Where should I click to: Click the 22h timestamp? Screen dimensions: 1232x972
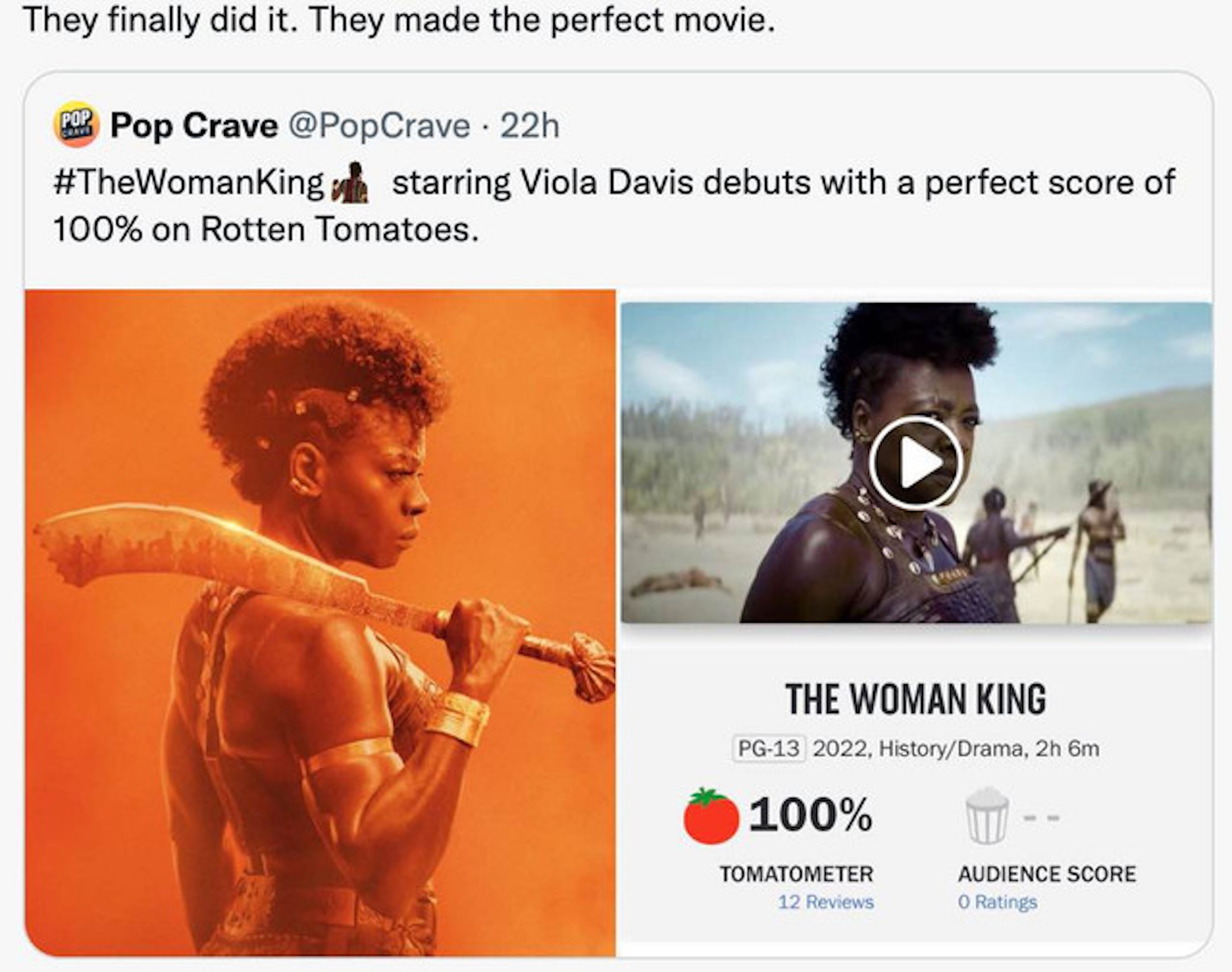tap(530, 125)
